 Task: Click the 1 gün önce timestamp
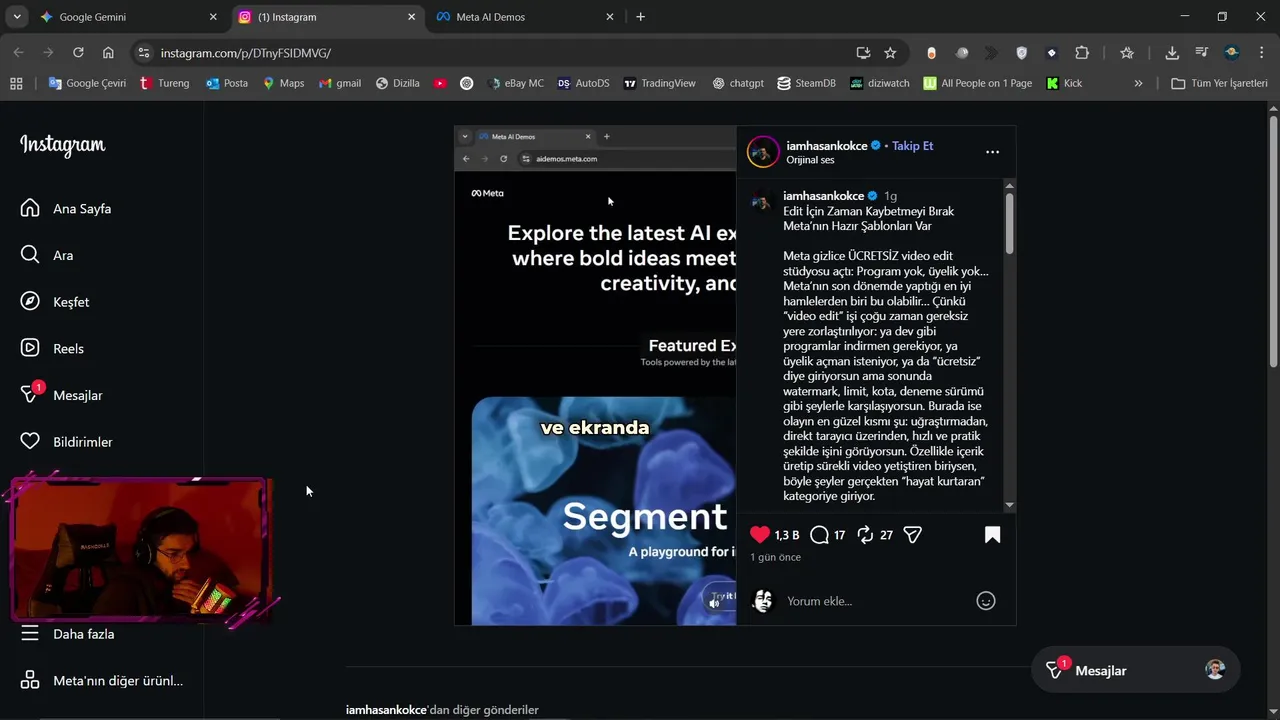coord(776,557)
